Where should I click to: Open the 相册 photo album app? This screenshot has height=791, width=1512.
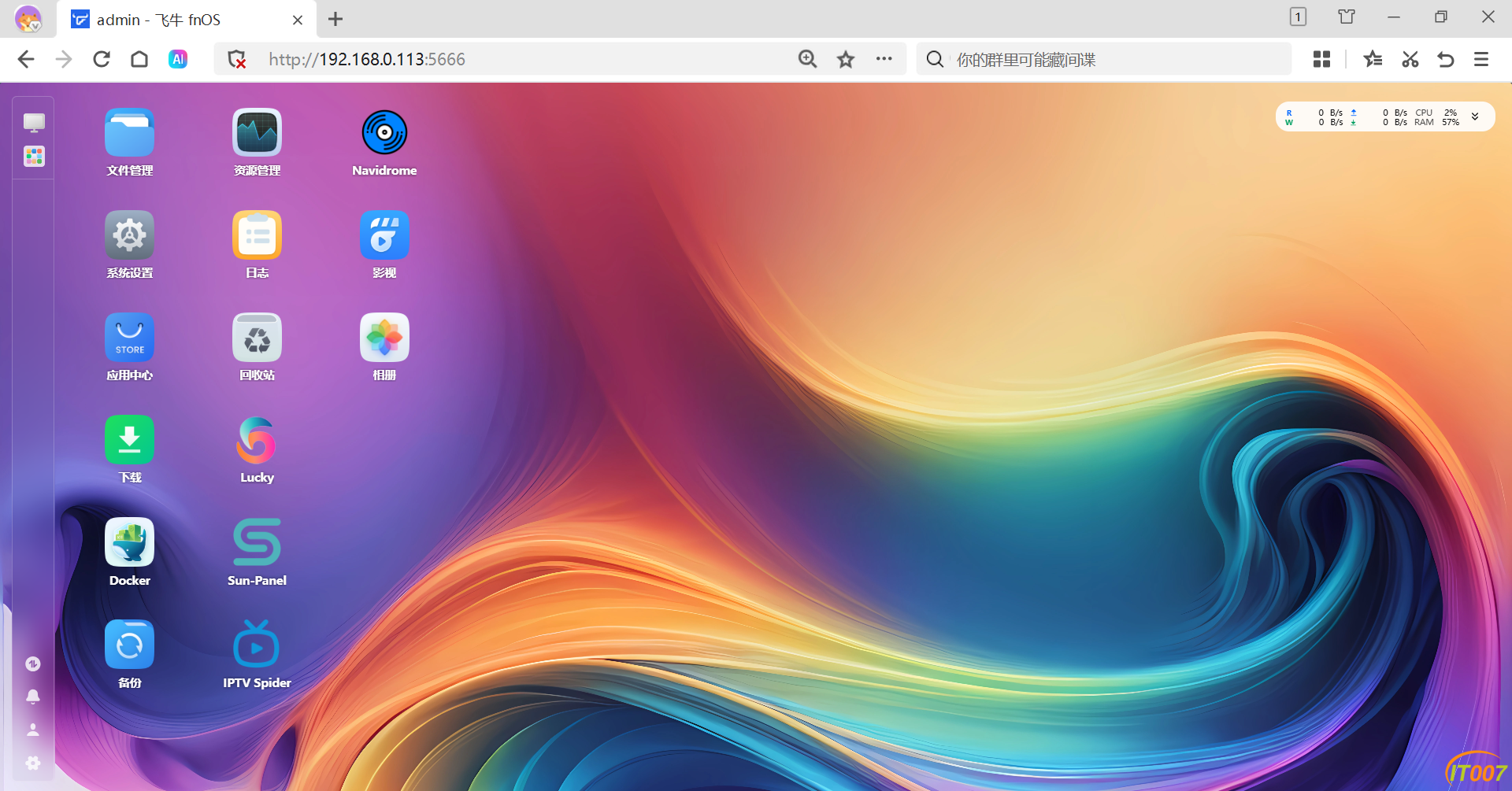384,338
